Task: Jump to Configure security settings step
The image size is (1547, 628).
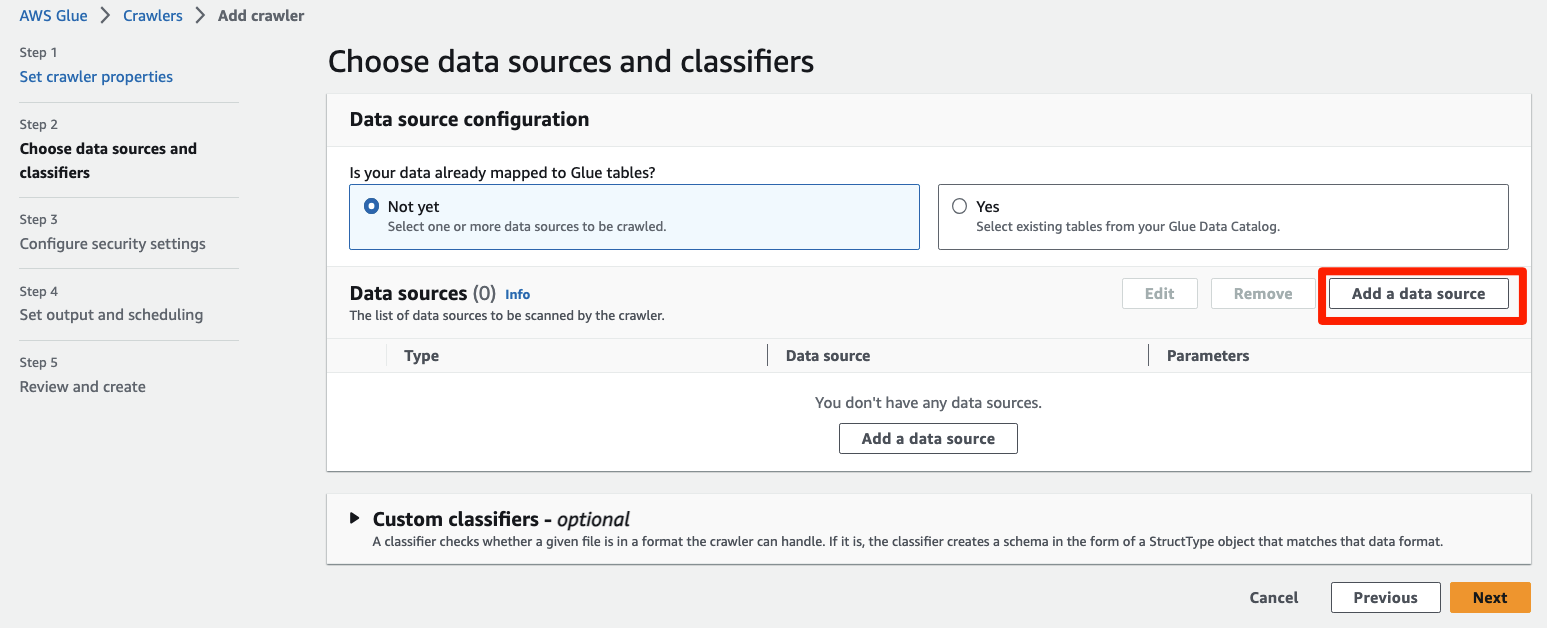Action: click(112, 244)
